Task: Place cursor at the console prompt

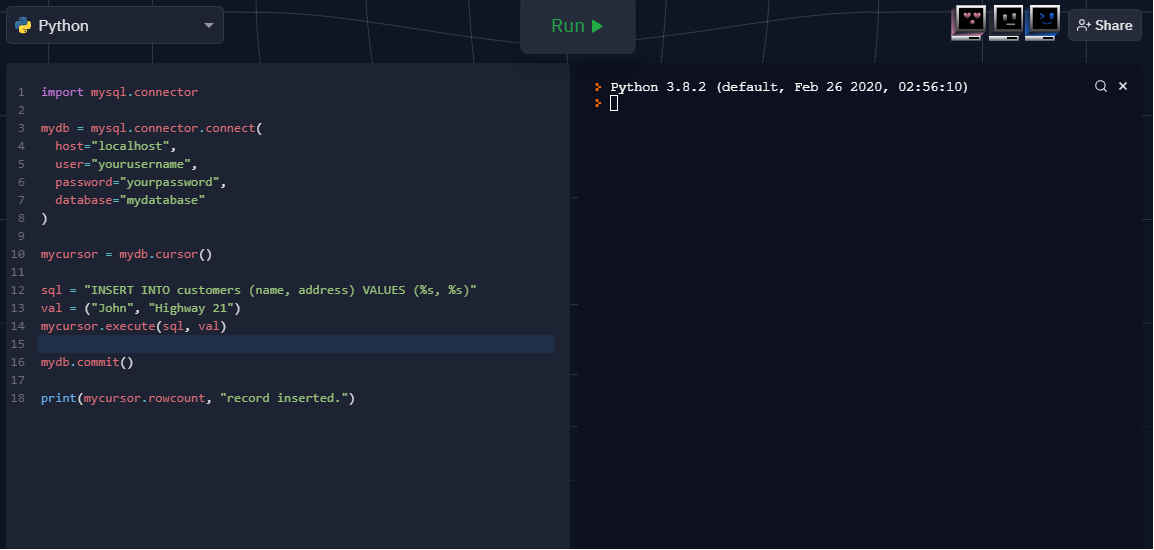Action: (614, 104)
